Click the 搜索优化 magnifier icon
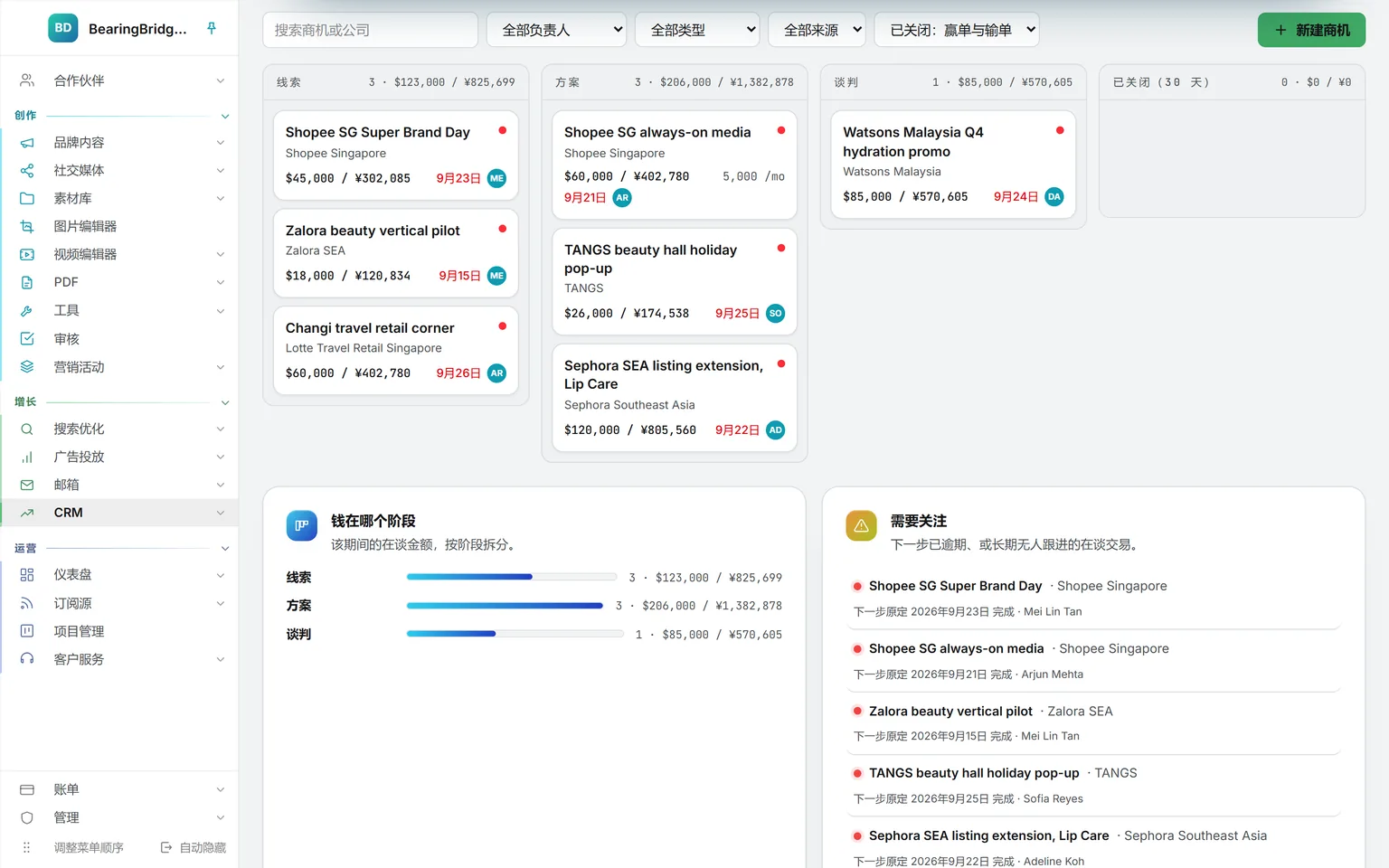This screenshot has height=868, width=1389. [27, 429]
